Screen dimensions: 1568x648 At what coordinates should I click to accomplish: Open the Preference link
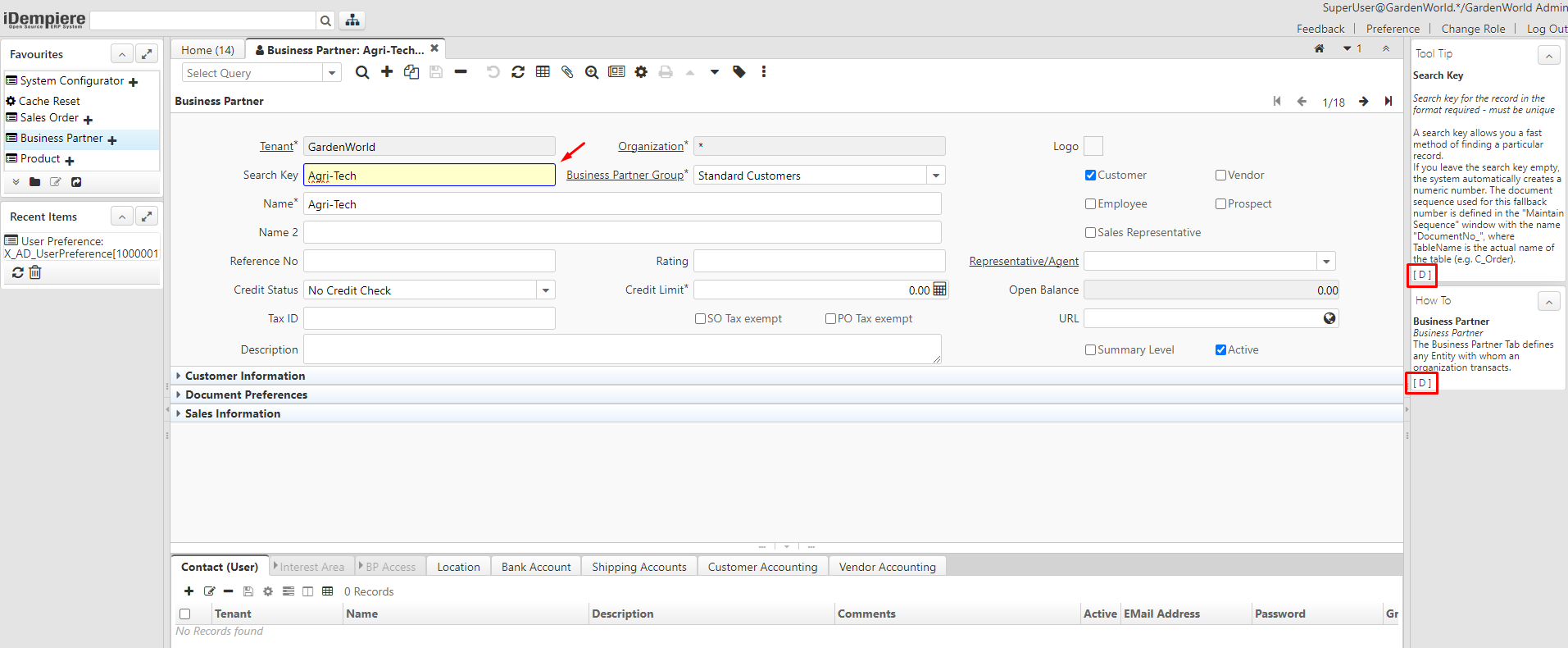click(1393, 29)
